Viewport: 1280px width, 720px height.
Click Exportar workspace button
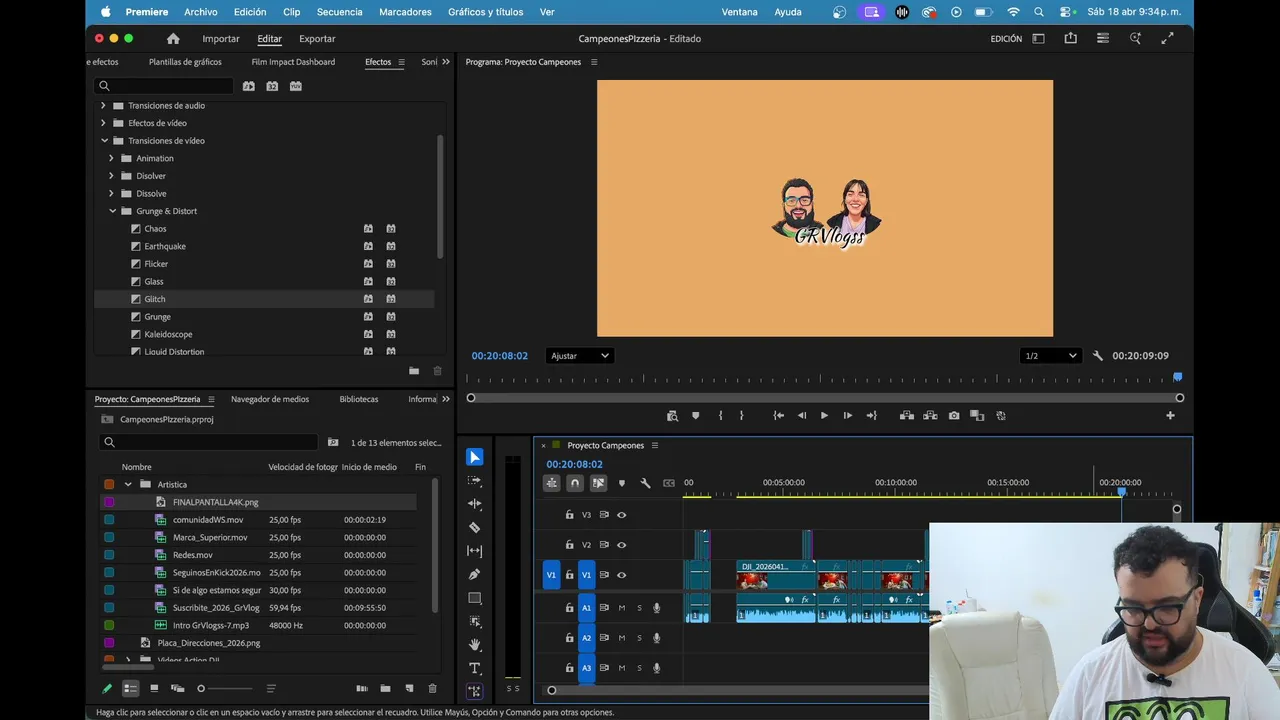click(x=317, y=39)
